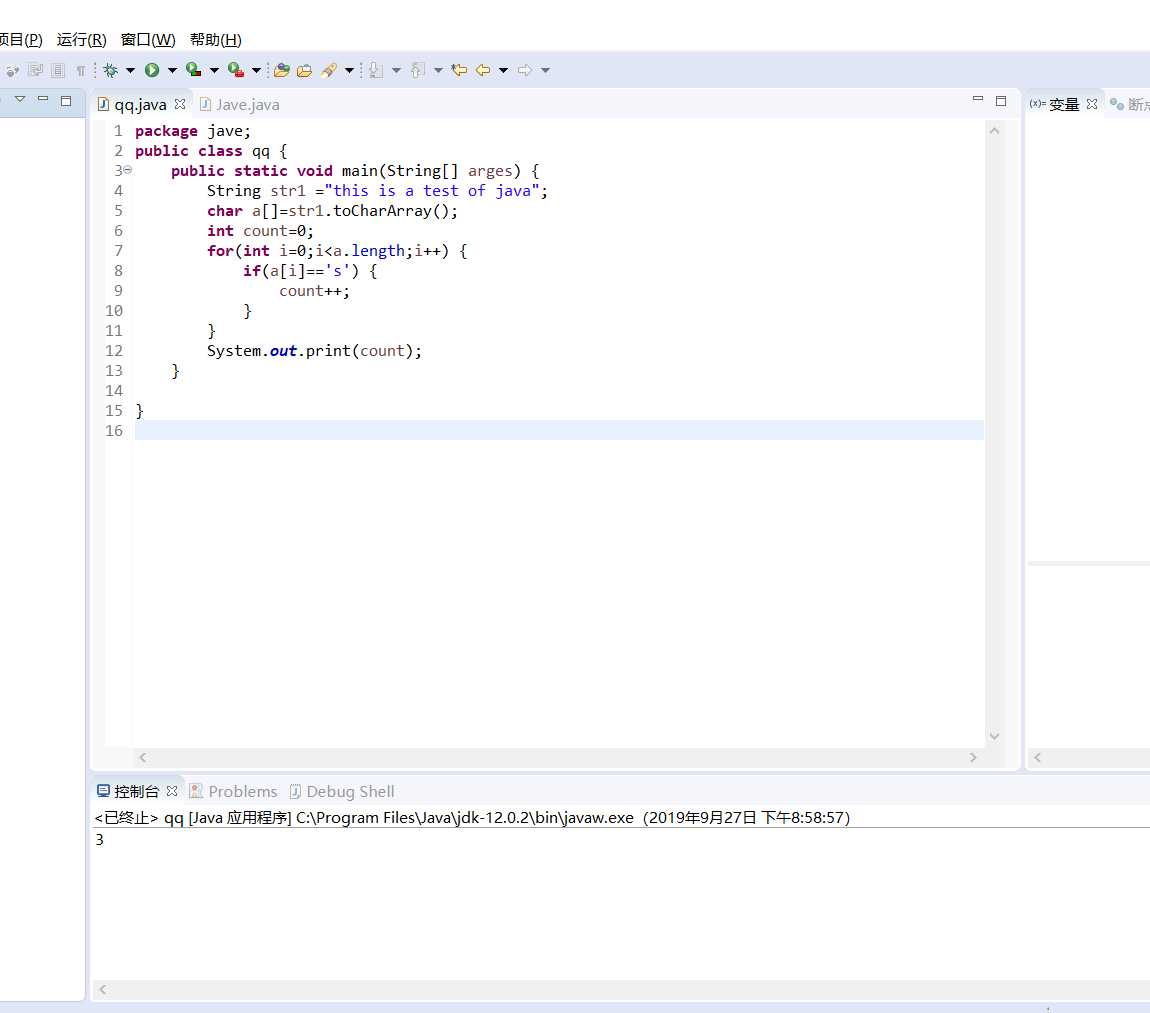
Task: Click the Forward navigation arrow icon
Action: (524, 70)
